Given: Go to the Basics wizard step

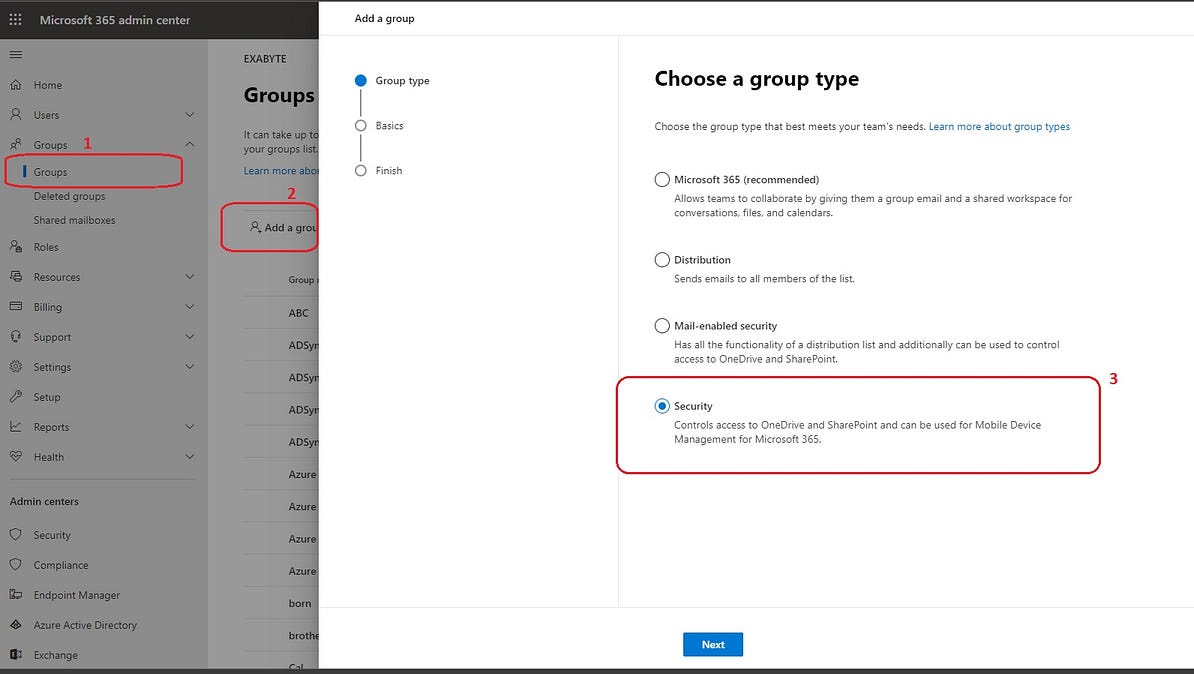Looking at the screenshot, I should coord(389,126).
